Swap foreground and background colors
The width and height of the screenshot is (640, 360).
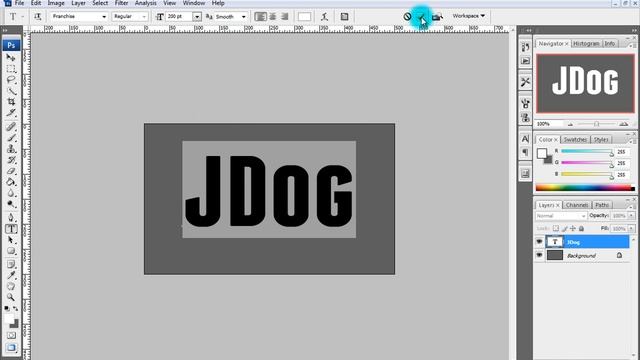(16, 309)
